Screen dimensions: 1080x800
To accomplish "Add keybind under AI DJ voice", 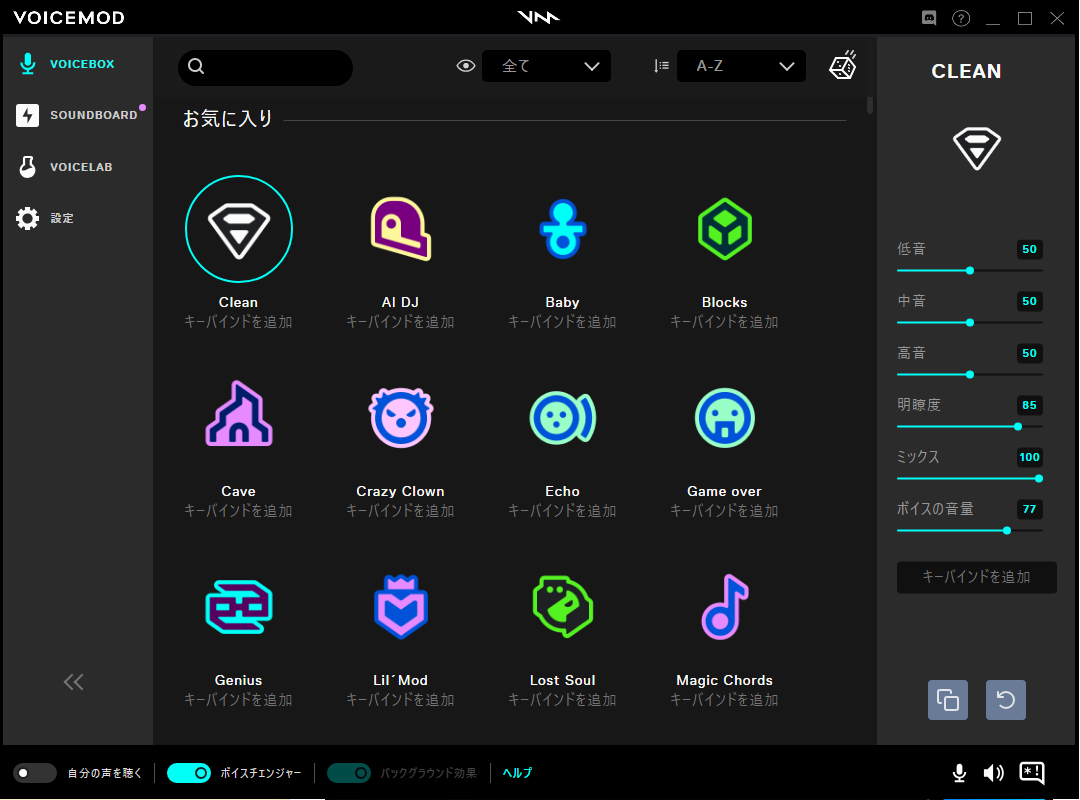I will [400, 322].
